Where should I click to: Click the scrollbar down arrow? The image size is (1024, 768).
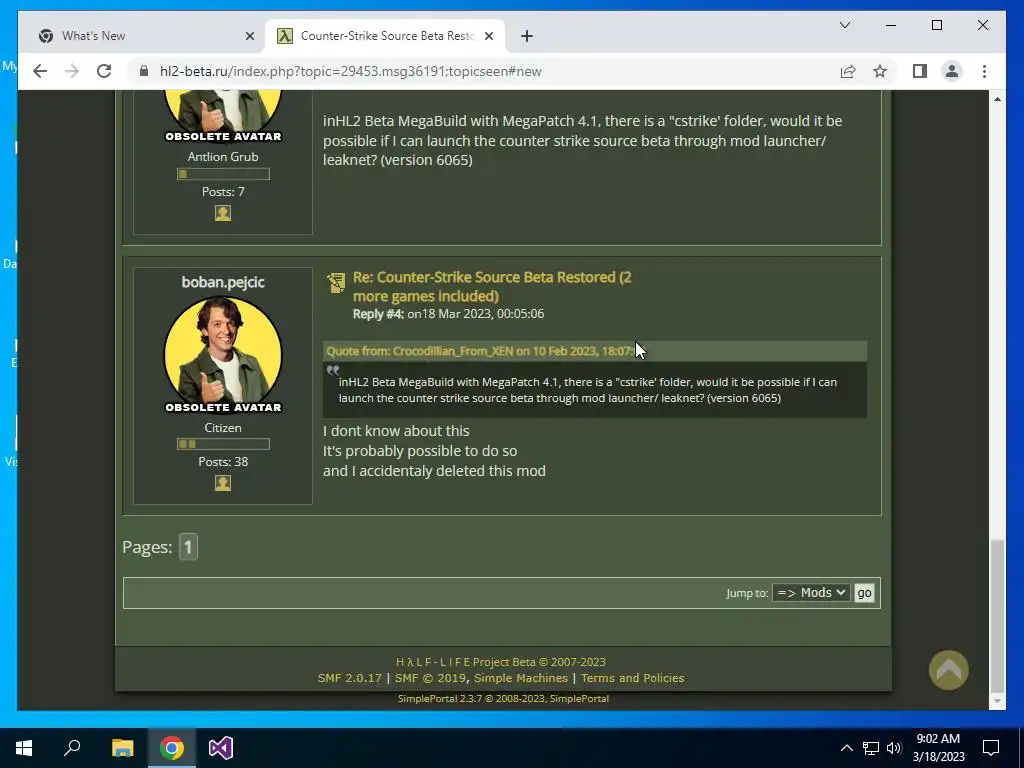tap(997, 701)
